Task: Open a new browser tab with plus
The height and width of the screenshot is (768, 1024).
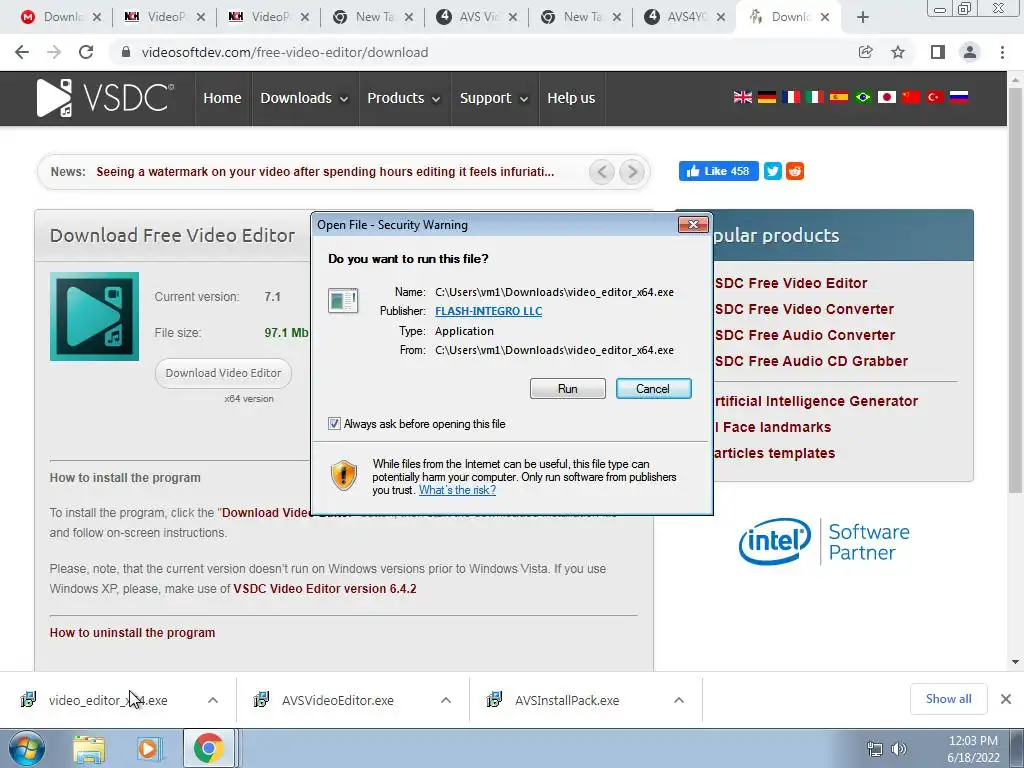Action: tap(863, 18)
